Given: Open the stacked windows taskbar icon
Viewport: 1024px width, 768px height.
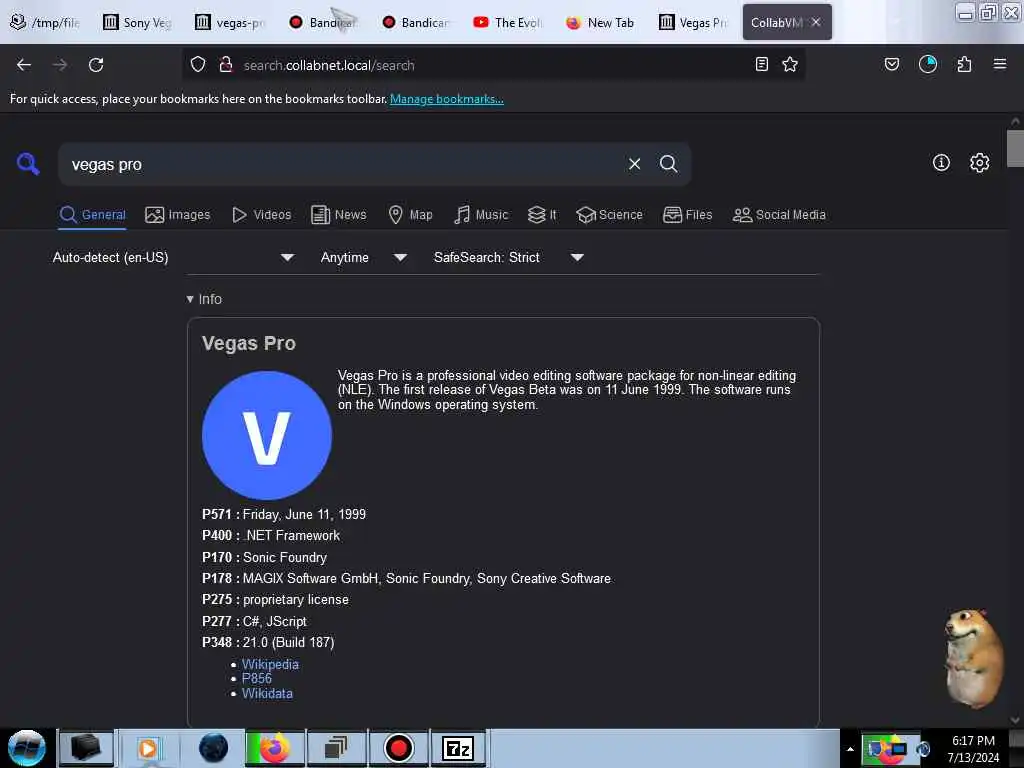Looking at the screenshot, I should tap(336, 748).
